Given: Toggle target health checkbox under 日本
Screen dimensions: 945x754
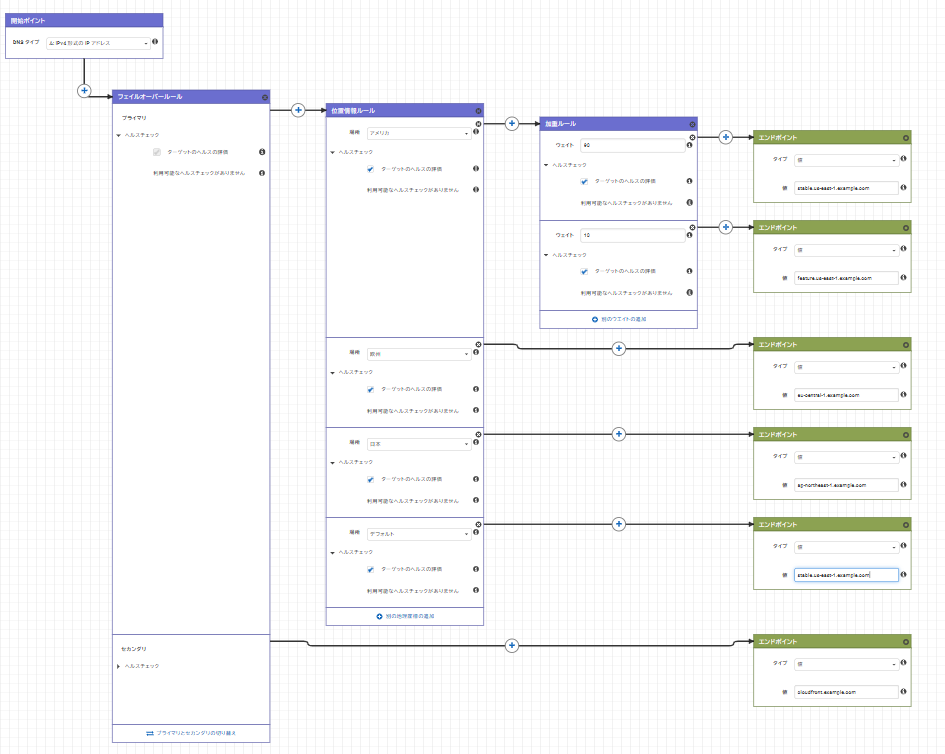Looking at the screenshot, I should 370,479.
